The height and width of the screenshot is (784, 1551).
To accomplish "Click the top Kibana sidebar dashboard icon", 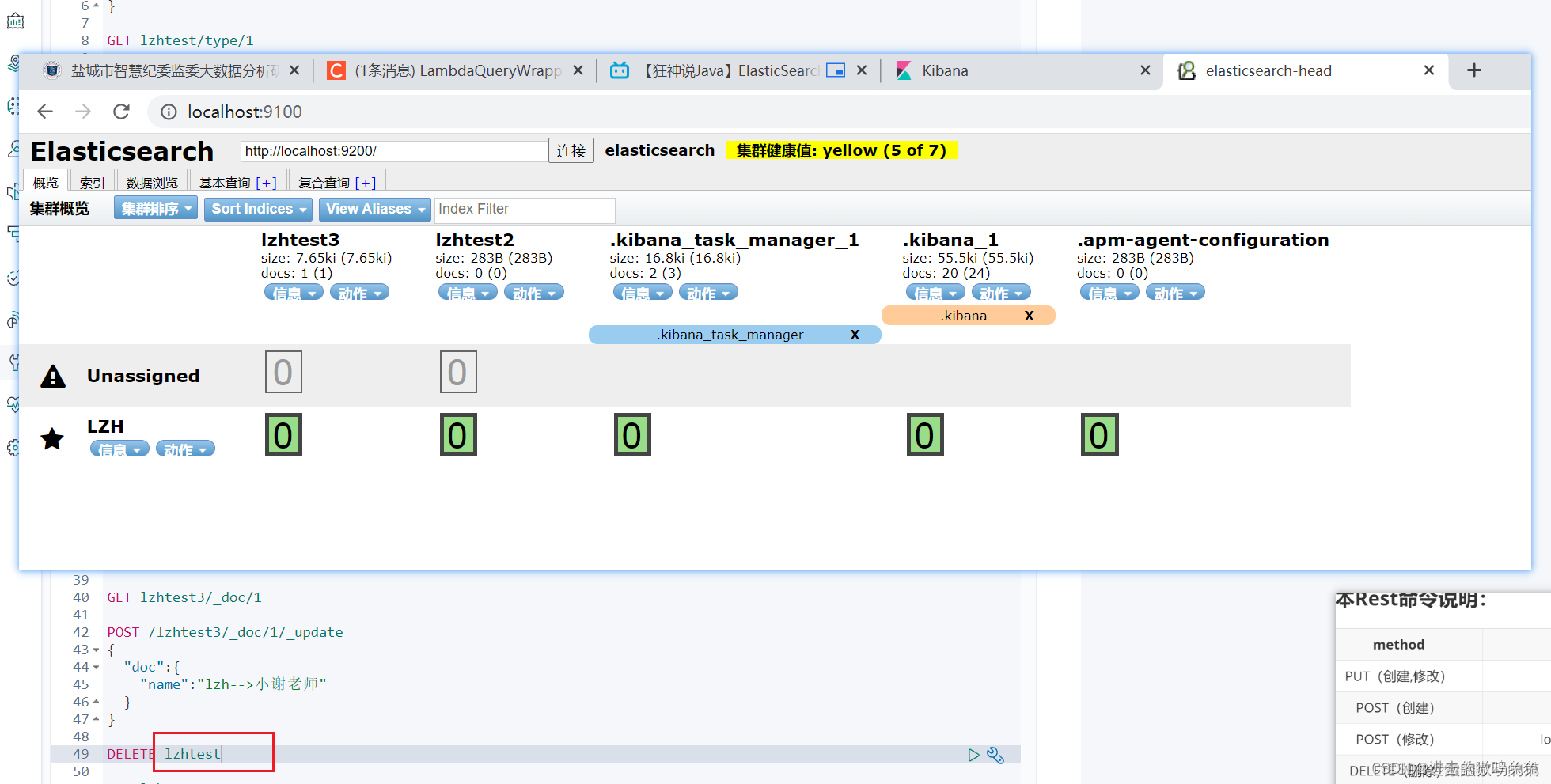I will [x=15, y=21].
